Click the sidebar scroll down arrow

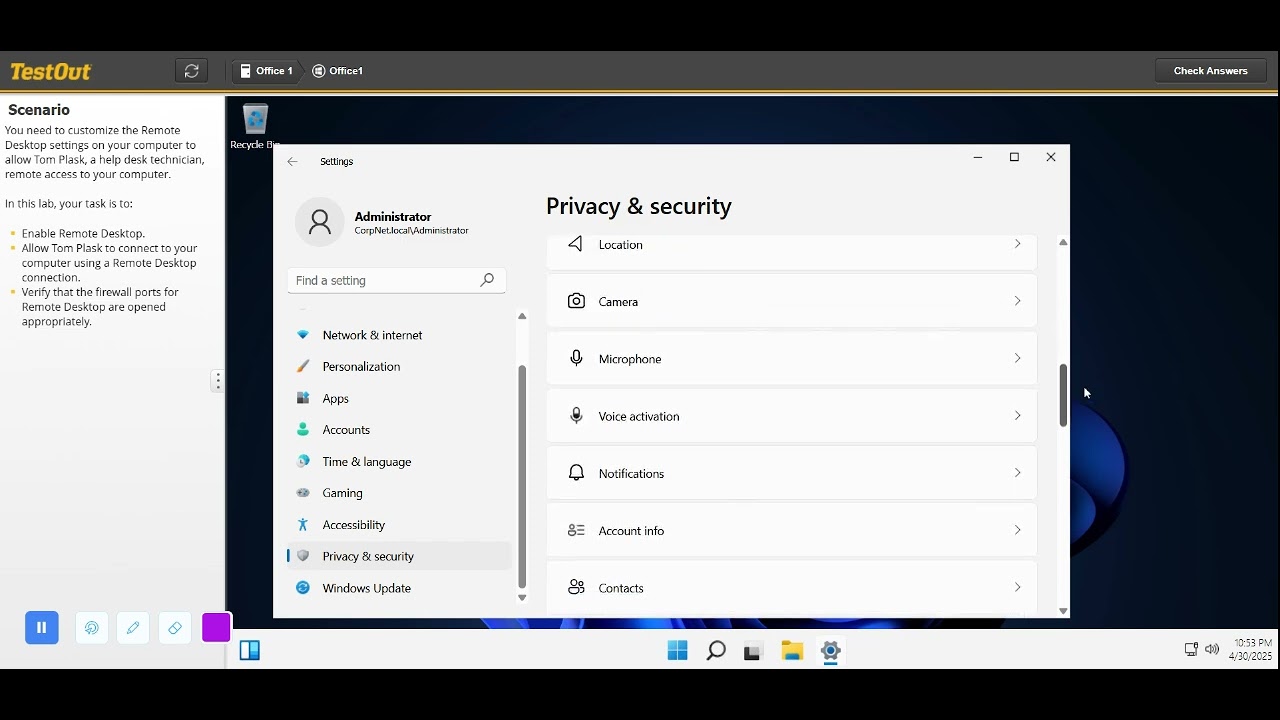(x=522, y=598)
